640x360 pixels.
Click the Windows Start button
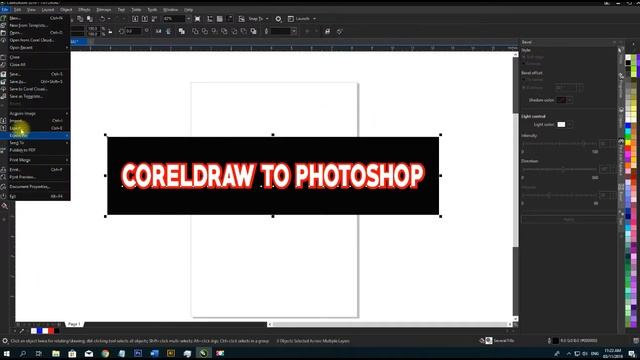tap(6, 353)
